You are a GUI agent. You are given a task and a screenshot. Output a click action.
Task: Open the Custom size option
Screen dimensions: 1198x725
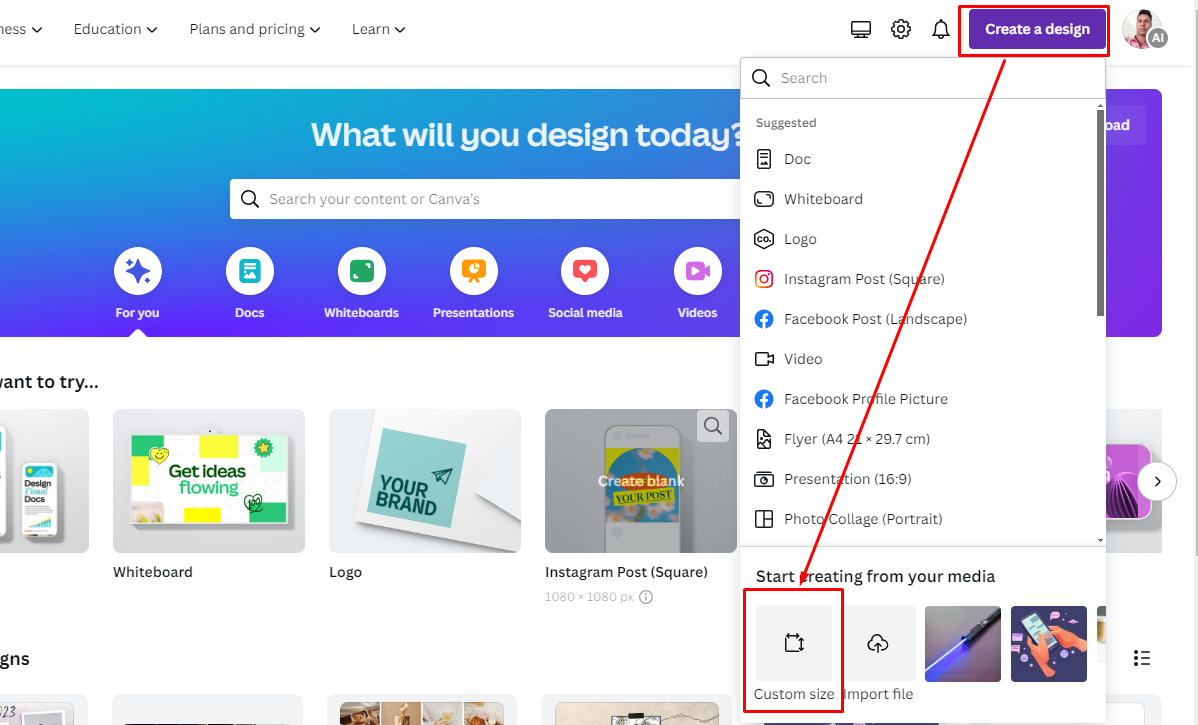coord(793,644)
